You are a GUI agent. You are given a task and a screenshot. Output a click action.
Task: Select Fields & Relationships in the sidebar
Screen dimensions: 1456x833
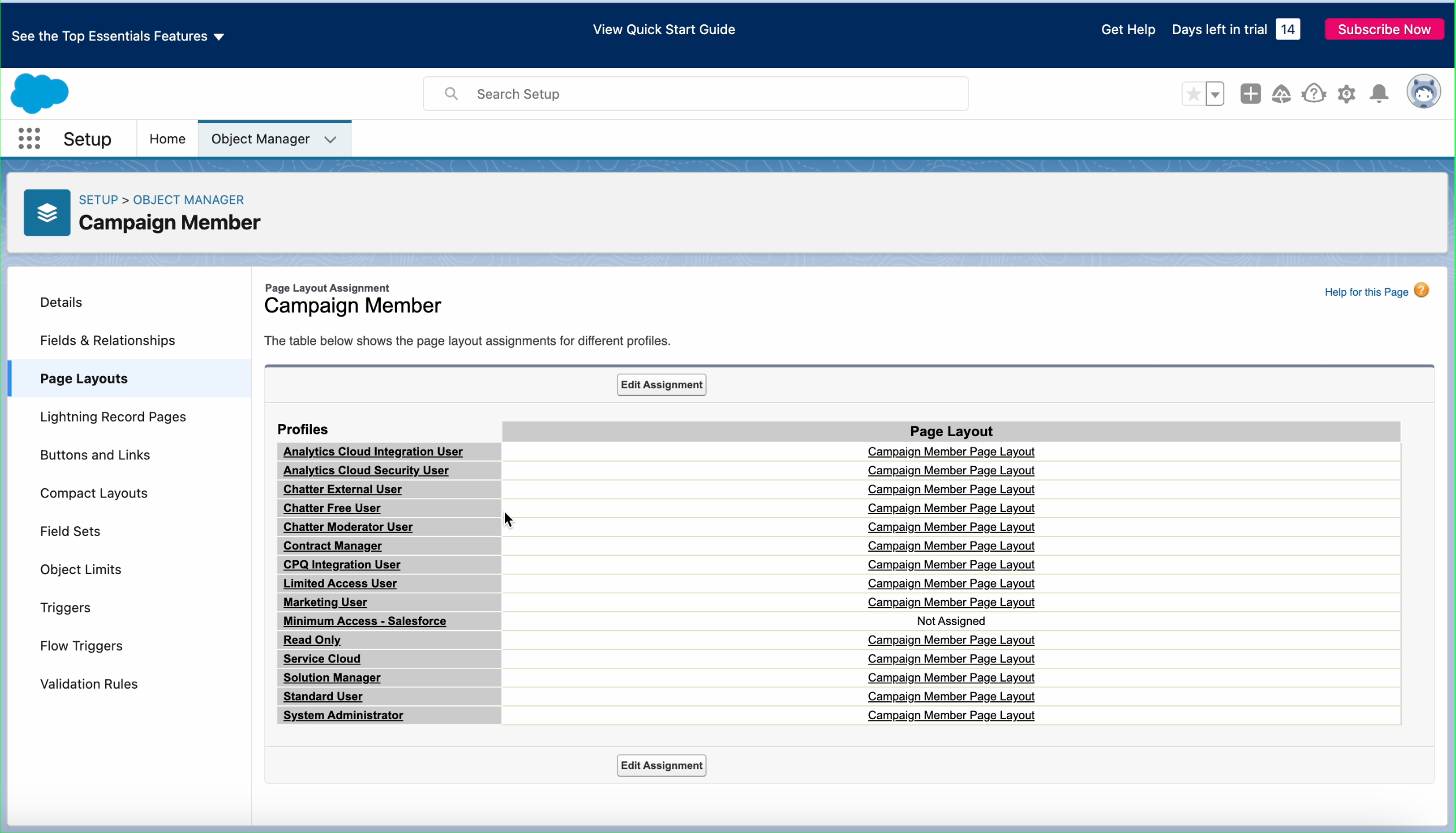pos(107,340)
